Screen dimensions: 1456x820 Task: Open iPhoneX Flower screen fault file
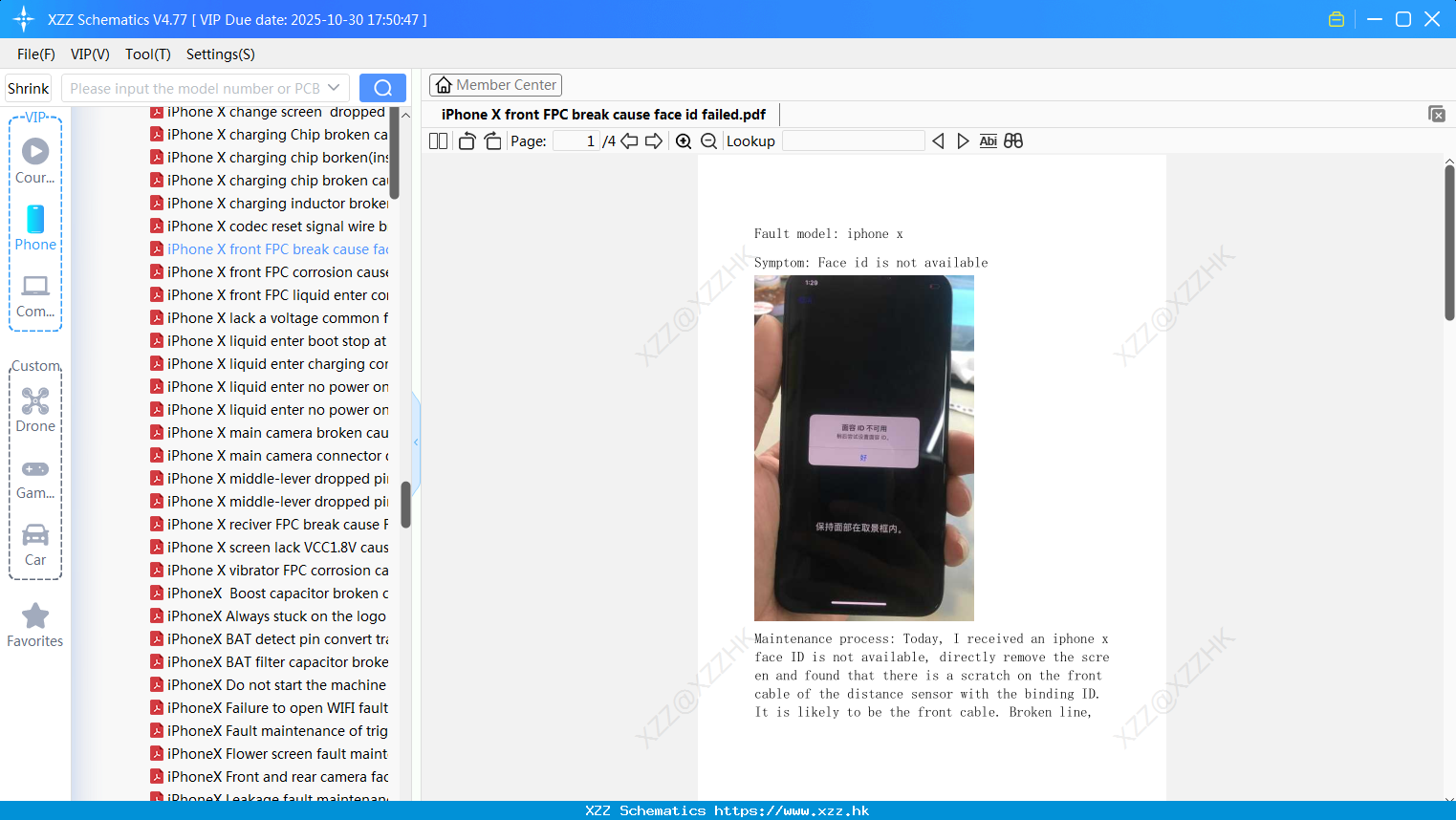click(x=268, y=754)
